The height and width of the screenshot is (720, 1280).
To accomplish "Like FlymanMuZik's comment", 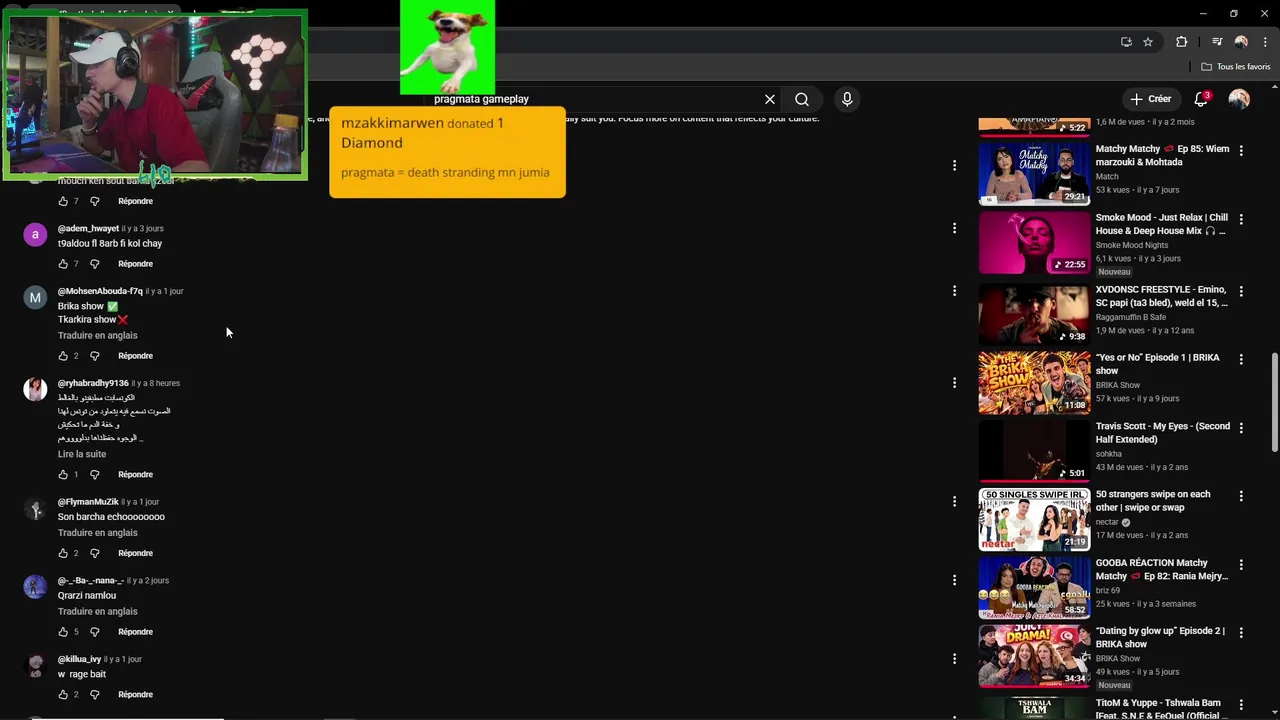I will pos(63,553).
